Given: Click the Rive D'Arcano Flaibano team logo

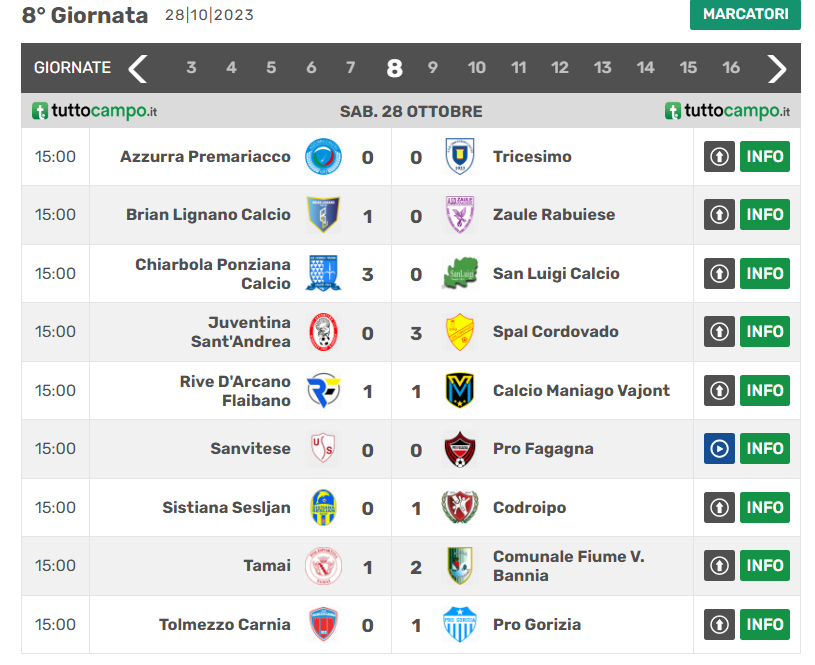Looking at the screenshot, I should point(323,390).
